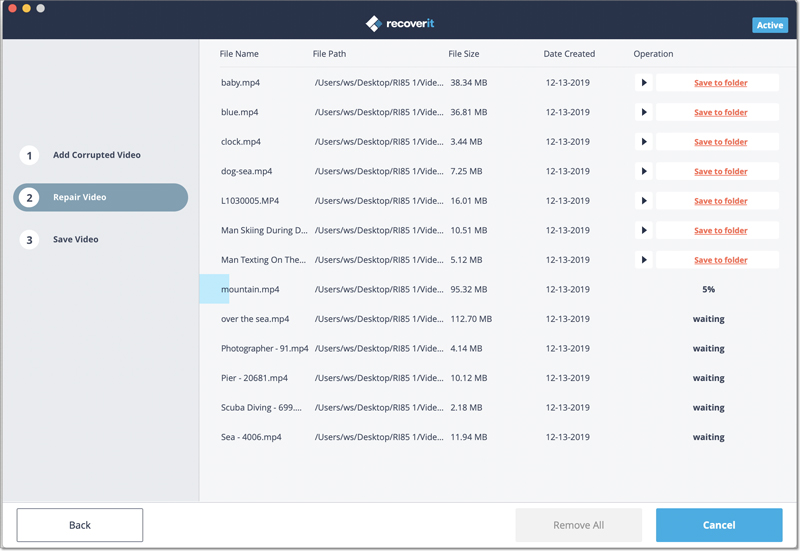Screen dimensions: 800x551
Task: Click the Active badge
Action: 769,25
